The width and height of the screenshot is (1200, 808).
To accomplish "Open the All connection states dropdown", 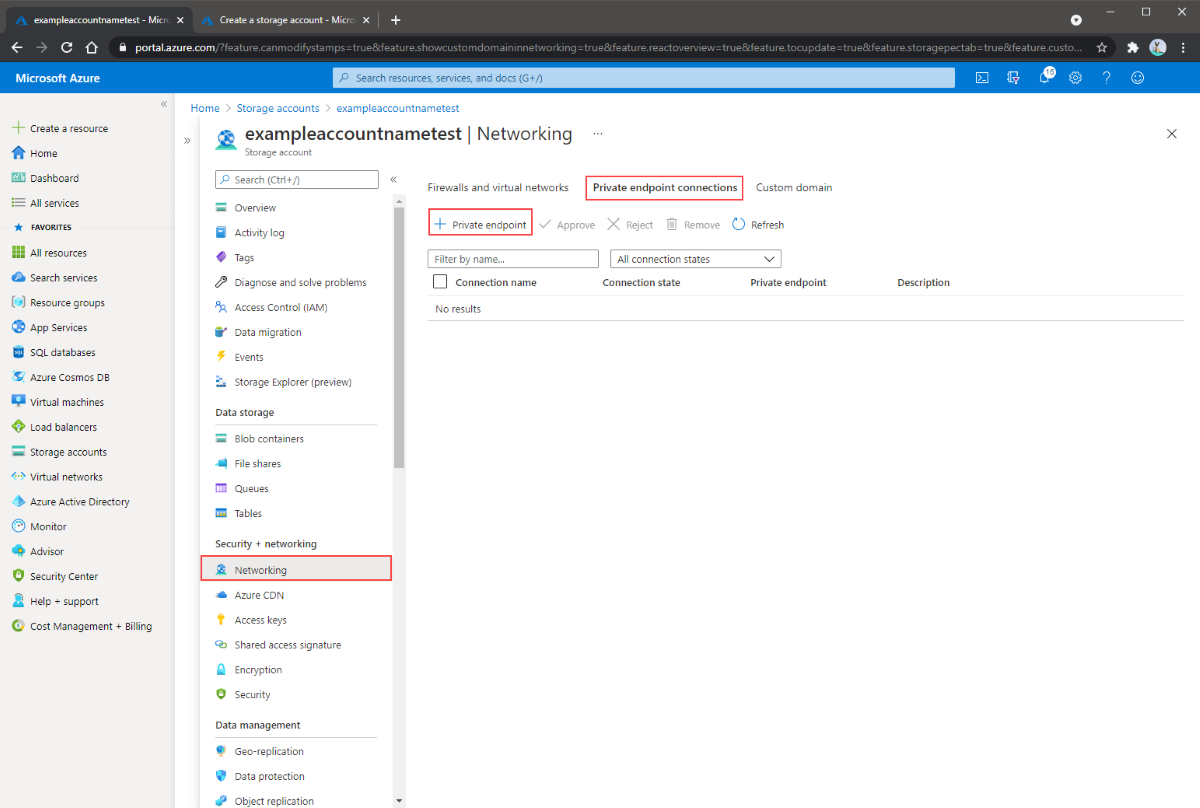I will 694,258.
